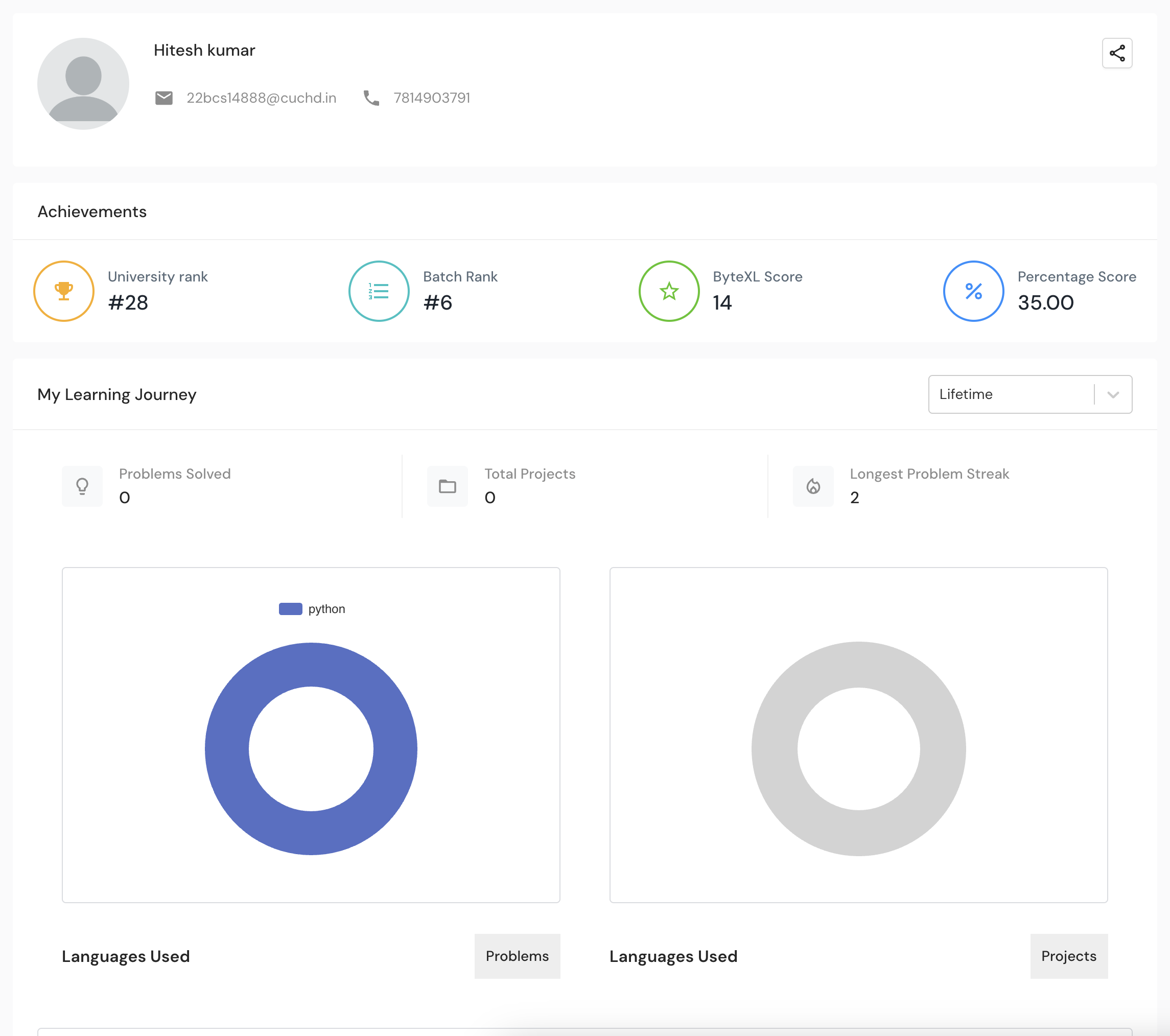Click the Total Projects folder icon
The image size is (1170, 1036).
pos(447,486)
